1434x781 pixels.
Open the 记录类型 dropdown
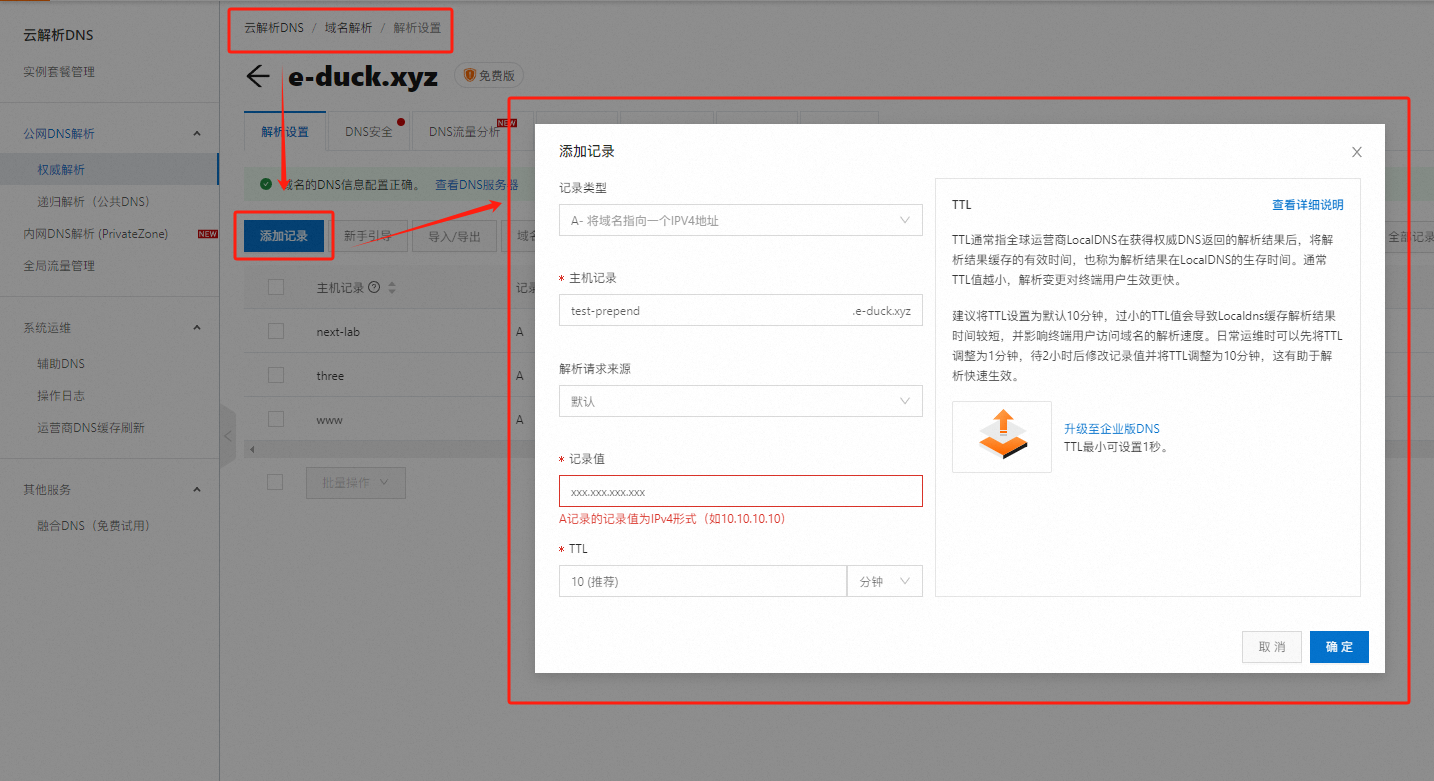[x=740, y=221]
